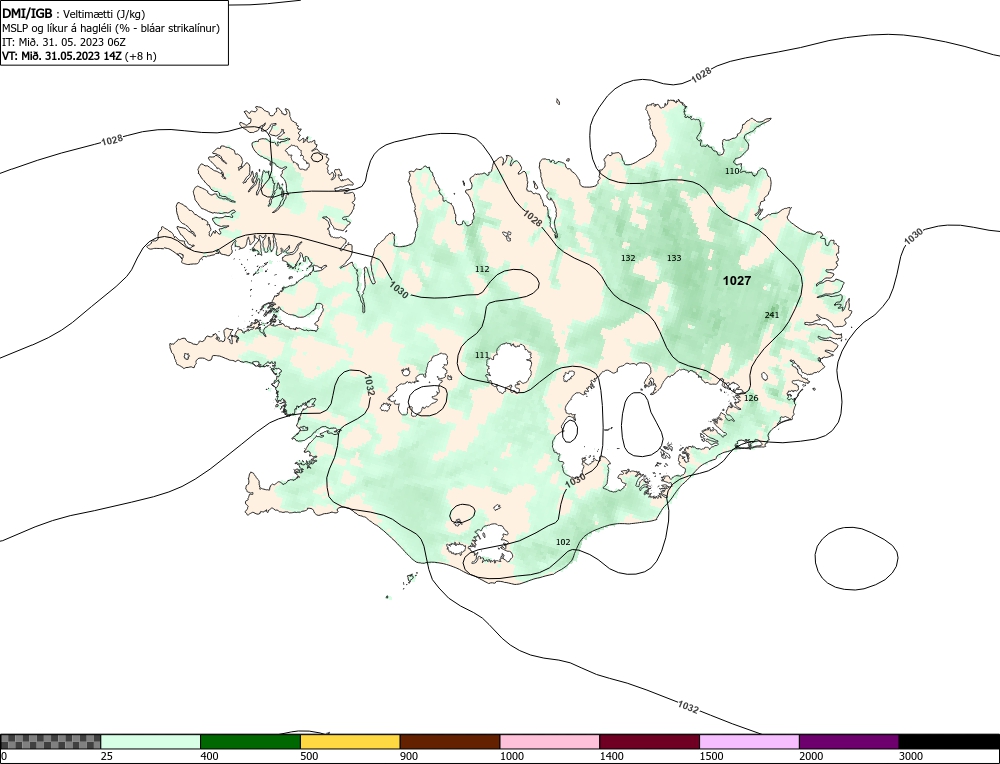This screenshot has height=764, width=1000.
Task: Select the map value "126"
Action: point(751,399)
